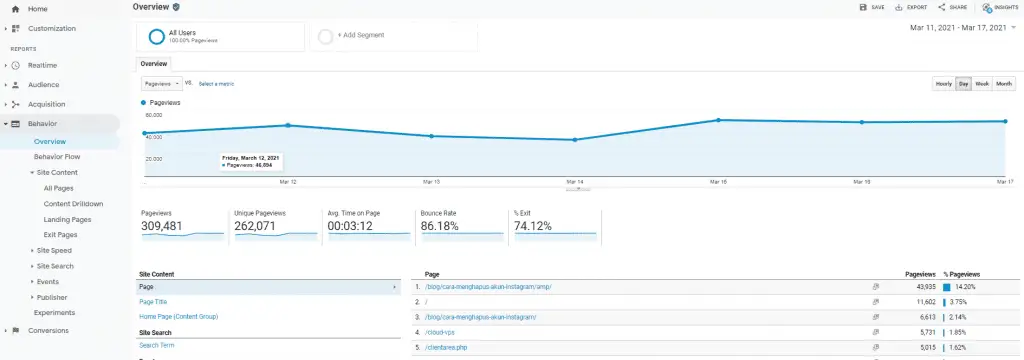Open page link icon for the / row
Image resolution: width=1024 pixels, height=360 pixels.
click(876, 302)
